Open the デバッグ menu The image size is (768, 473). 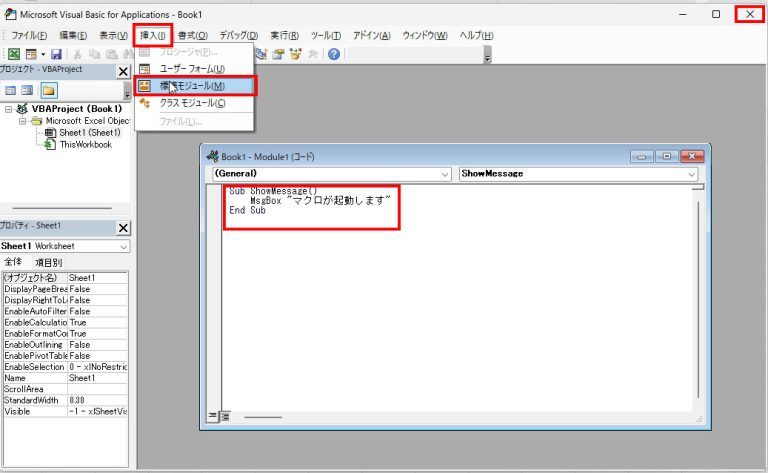(238, 35)
